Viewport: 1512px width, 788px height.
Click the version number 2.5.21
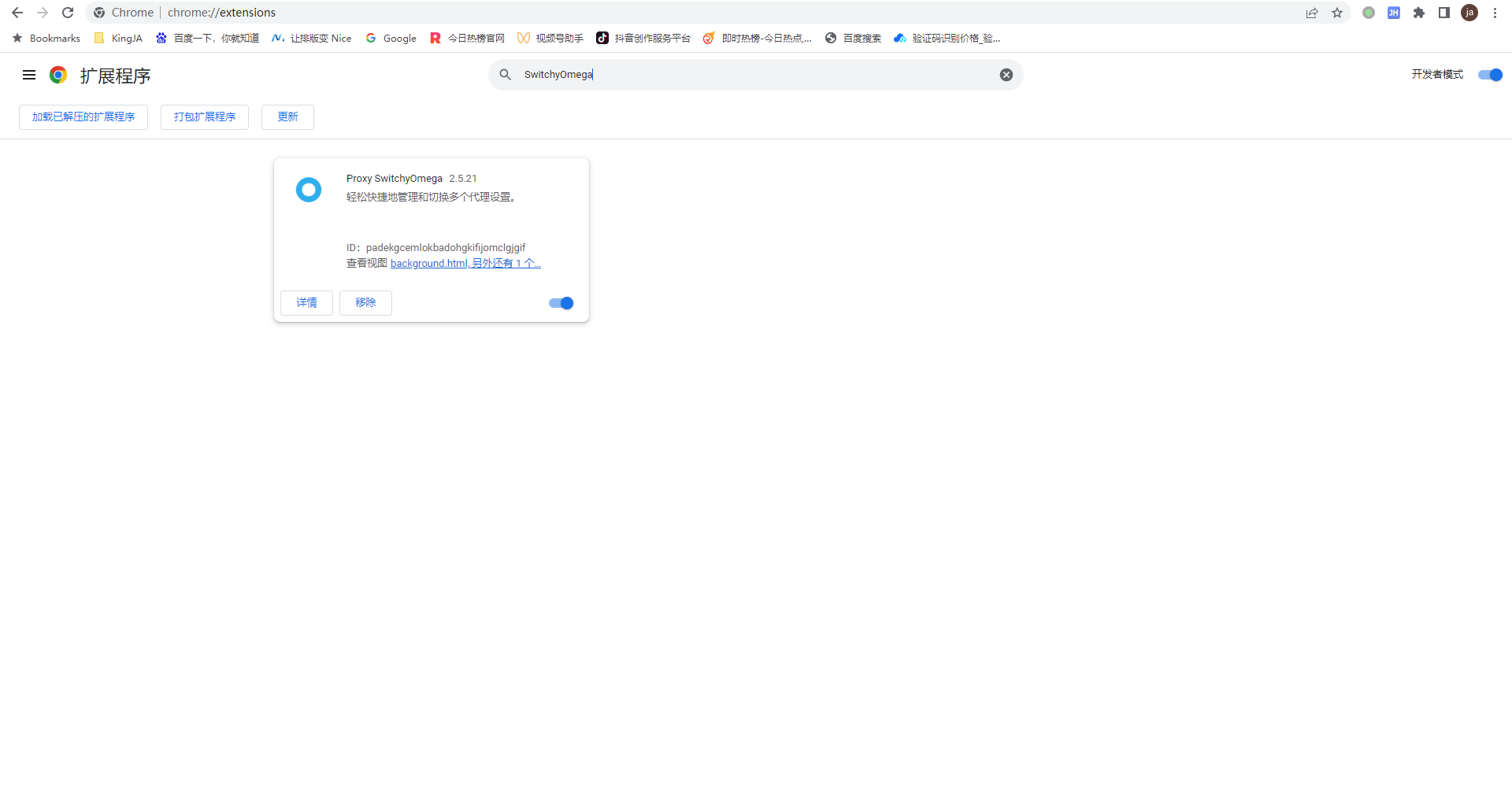pyautogui.click(x=463, y=179)
